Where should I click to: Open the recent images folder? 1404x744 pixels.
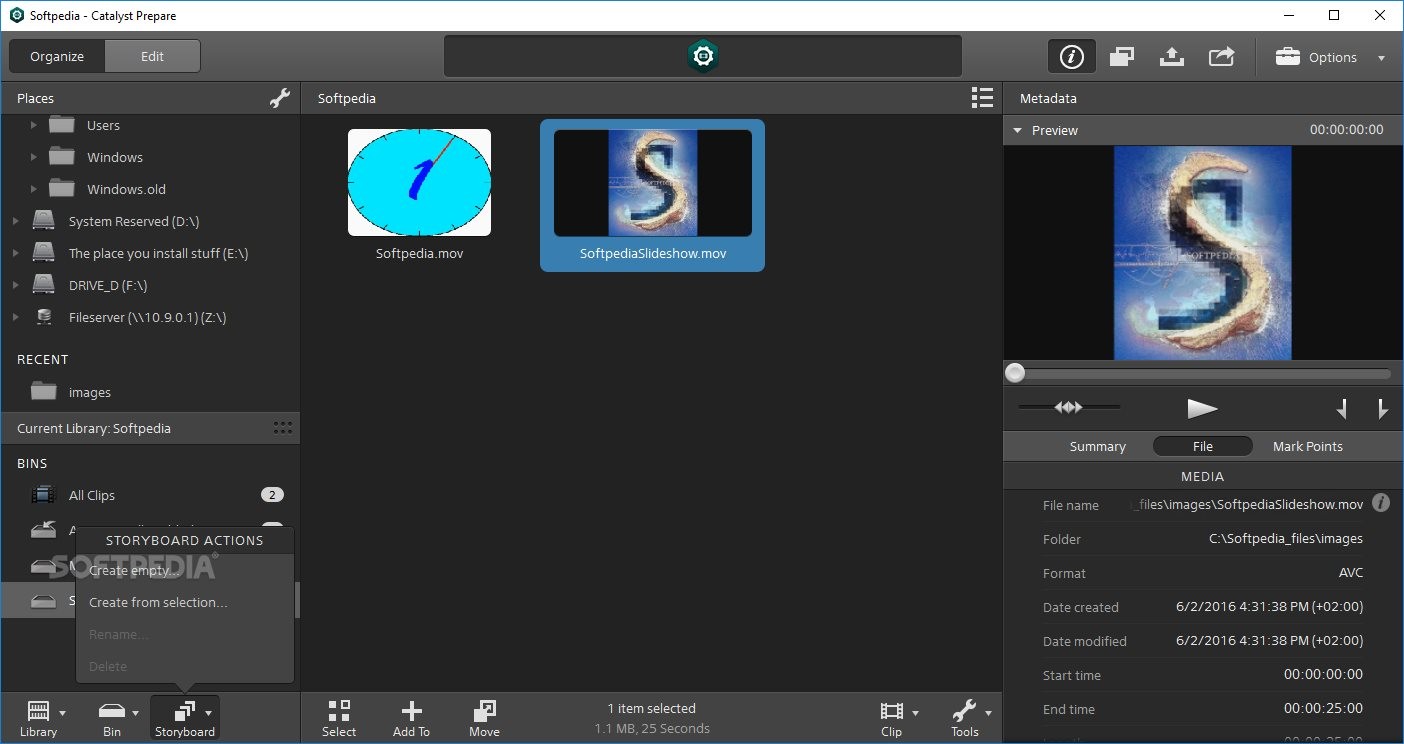coord(150,392)
